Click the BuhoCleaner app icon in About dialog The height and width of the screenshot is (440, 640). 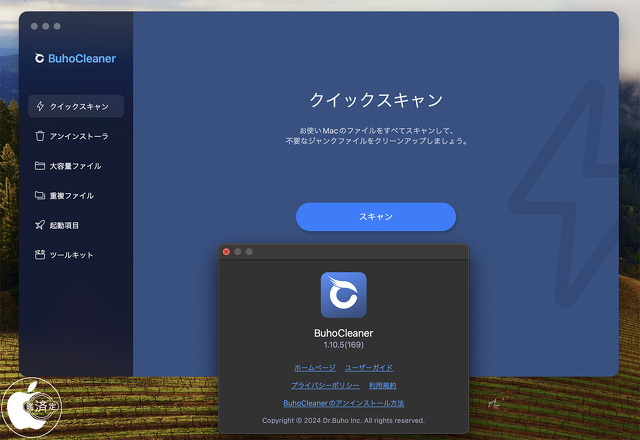343,295
